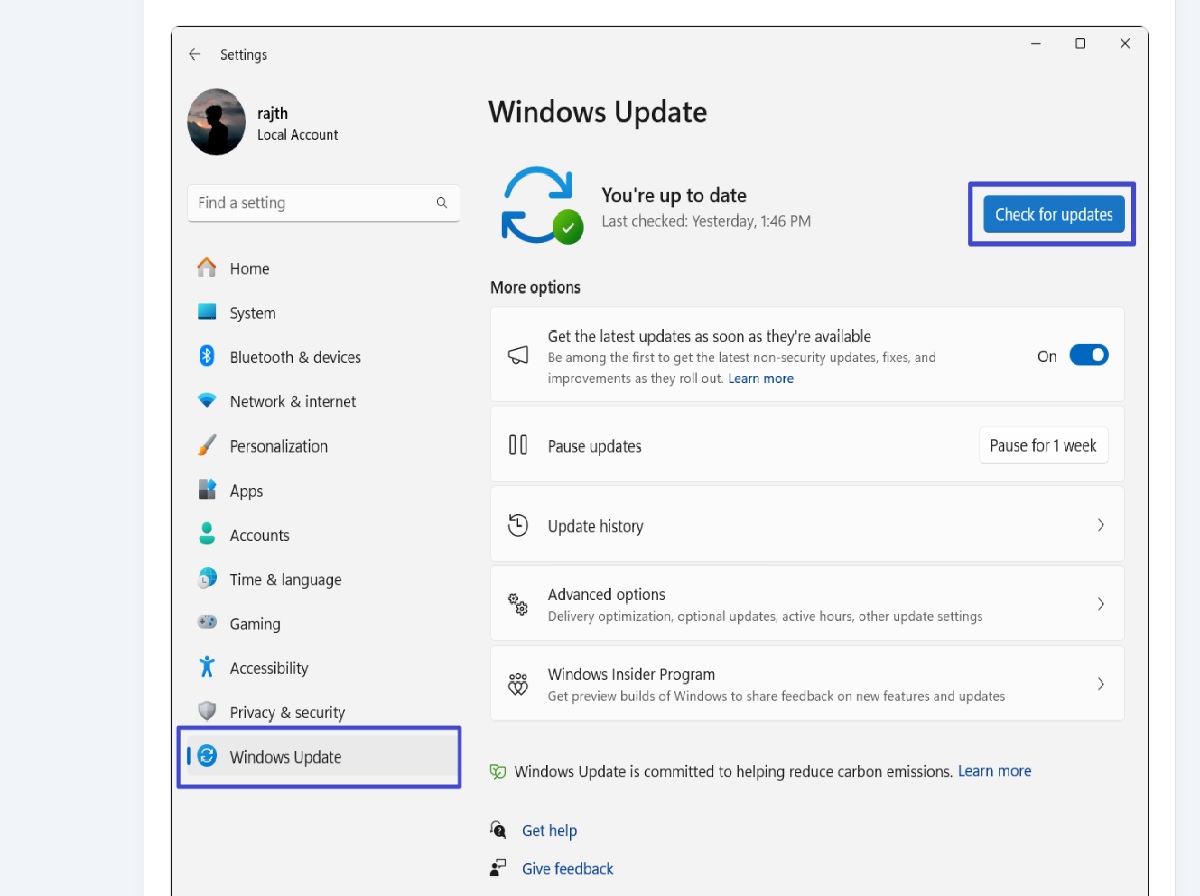Click the Get help headset icon
Screen dimensions: 1200x896
[x=498, y=829]
